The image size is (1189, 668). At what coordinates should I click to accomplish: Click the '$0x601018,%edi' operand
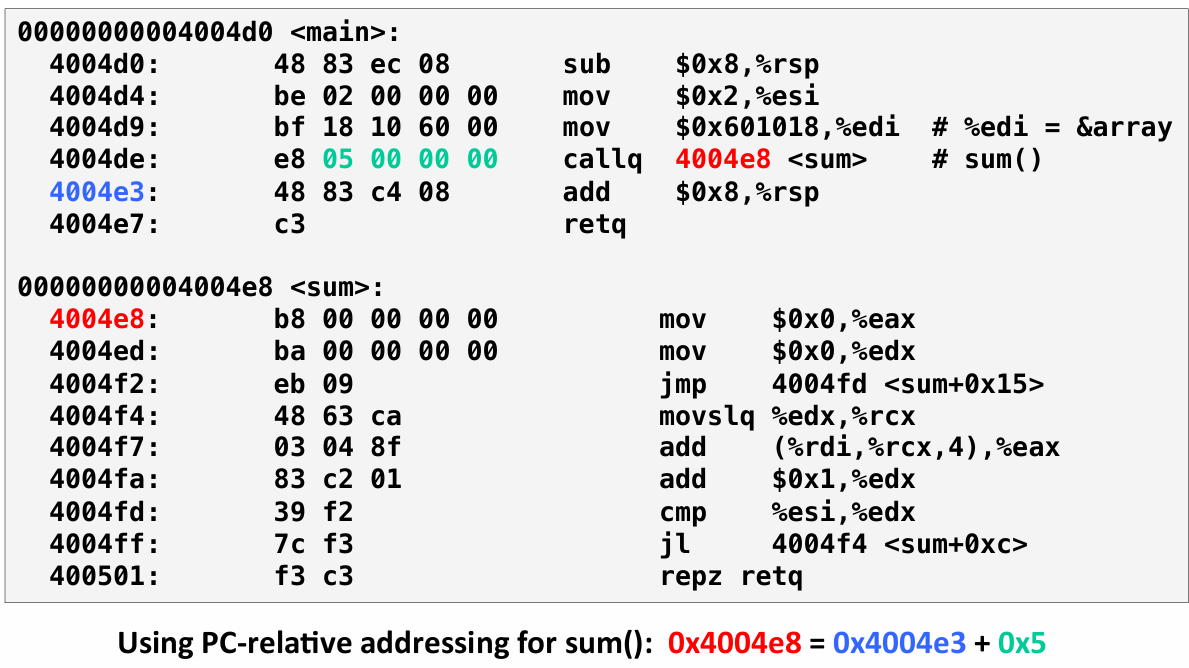click(x=787, y=128)
